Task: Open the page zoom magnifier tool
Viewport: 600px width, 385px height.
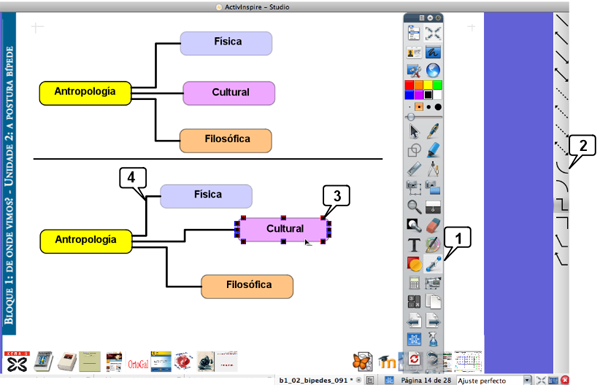Action: (x=414, y=207)
